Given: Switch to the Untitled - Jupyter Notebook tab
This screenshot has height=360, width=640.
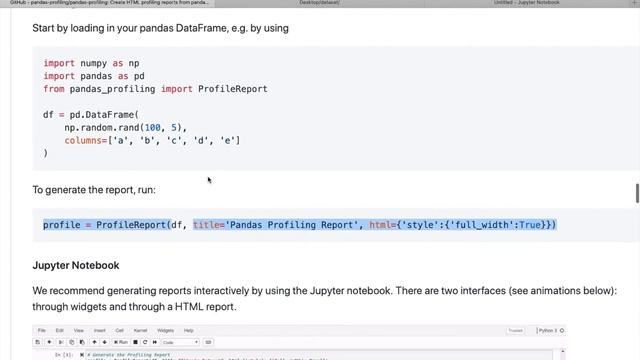Looking at the screenshot, I should [x=527, y=3].
